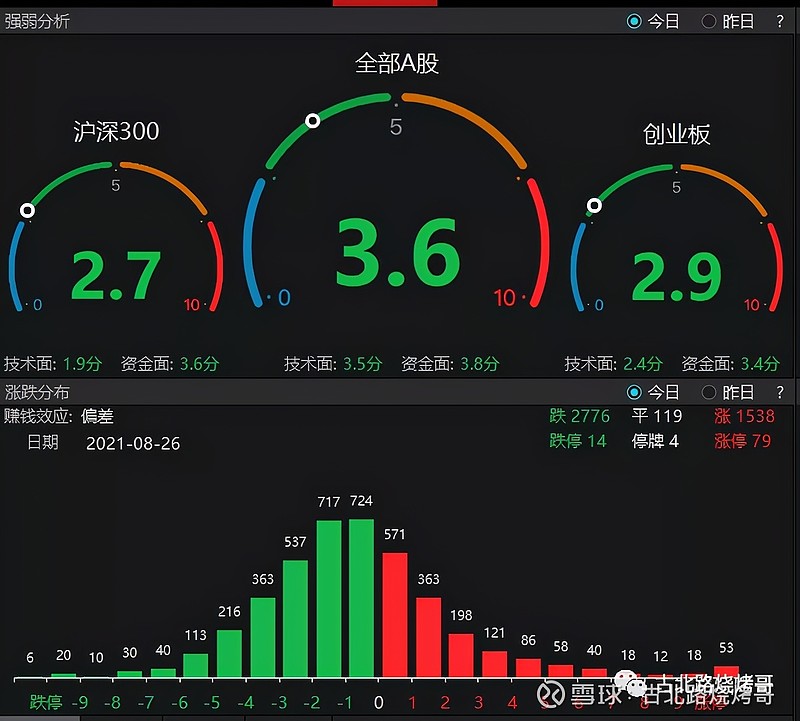800x721 pixels.
Task: Click the -5 axis label
Action: (212, 703)
